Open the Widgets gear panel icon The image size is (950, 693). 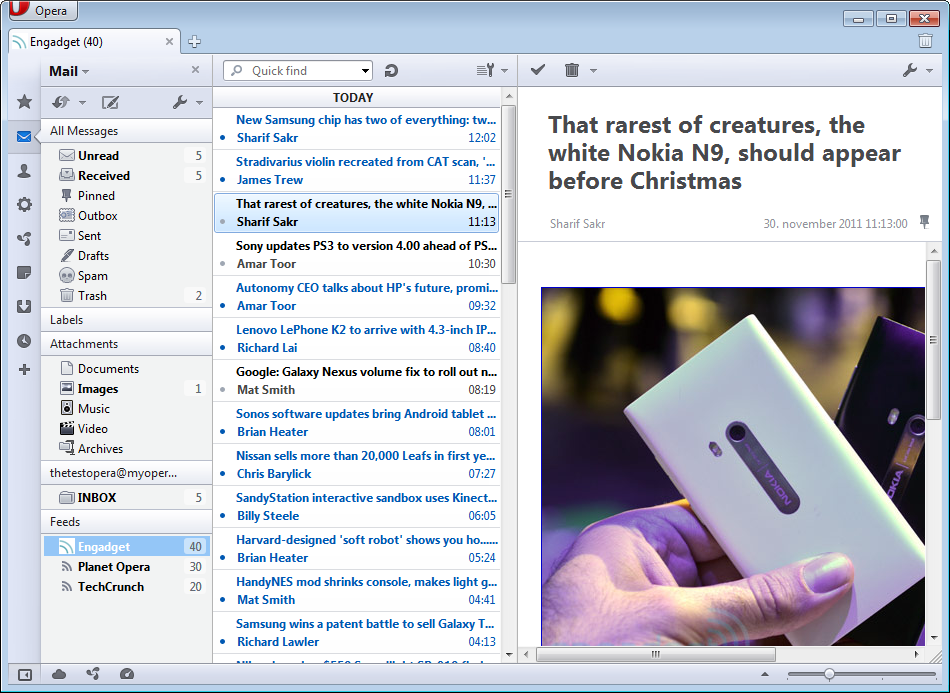pyautogui.click(x=24, y=204)
